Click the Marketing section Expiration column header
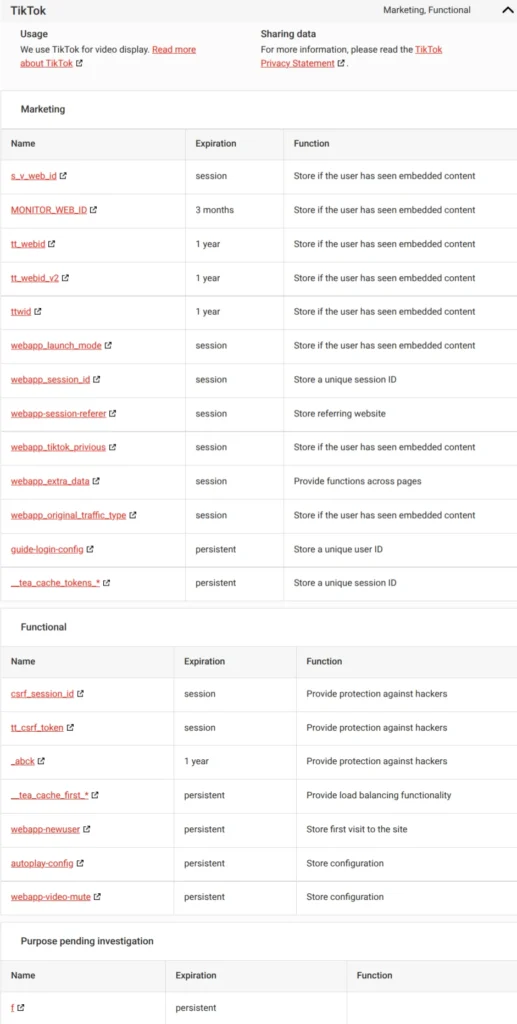The image size is (517, 1024). pyautogui.click(x=215, y=144)
